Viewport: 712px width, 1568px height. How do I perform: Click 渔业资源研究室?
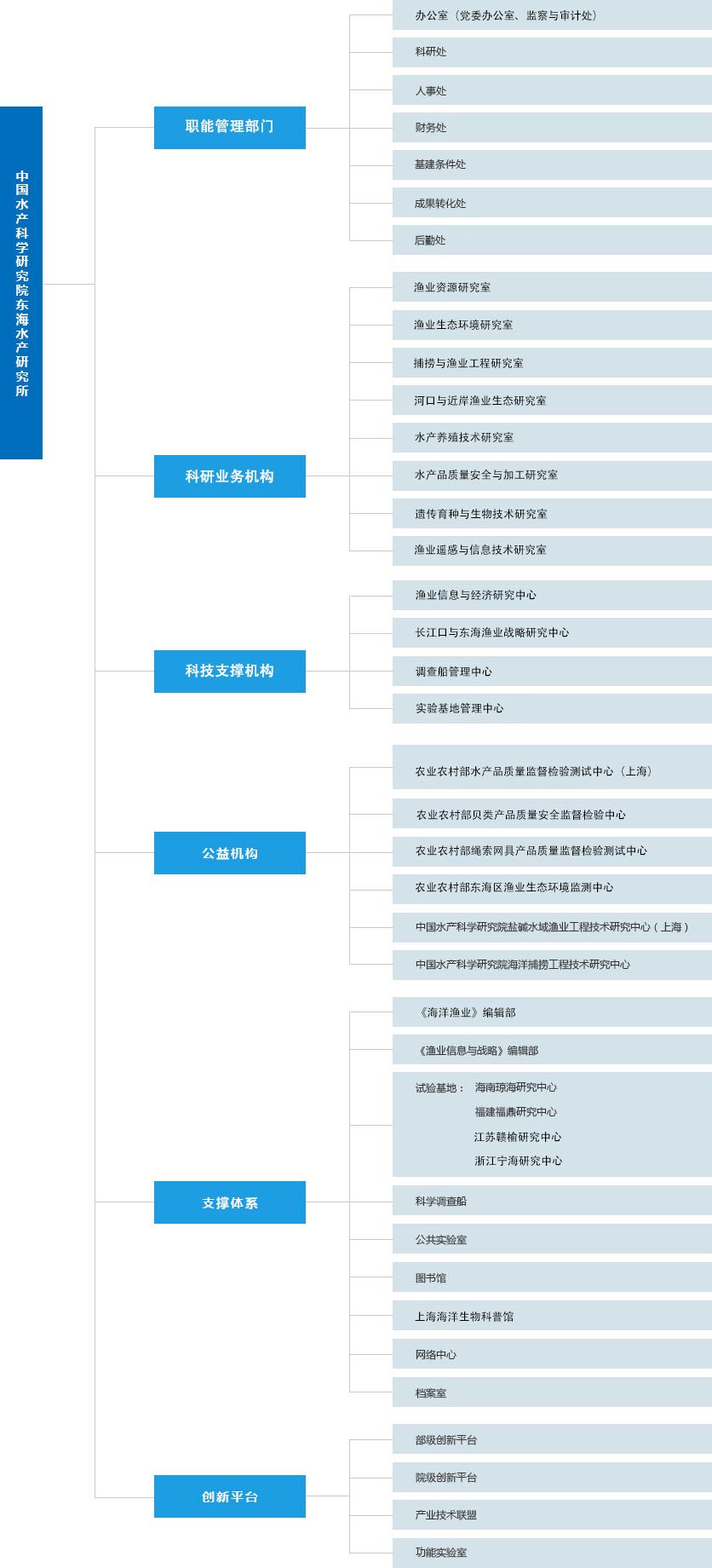click(x=552, y=287)
